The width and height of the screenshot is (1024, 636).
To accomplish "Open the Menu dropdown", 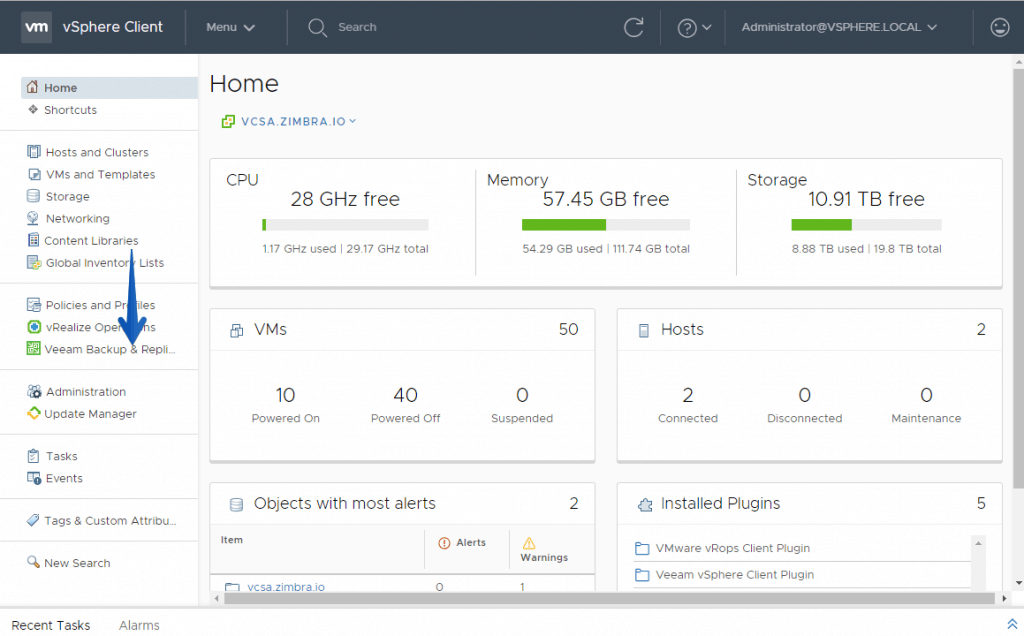I will point(230,27).
